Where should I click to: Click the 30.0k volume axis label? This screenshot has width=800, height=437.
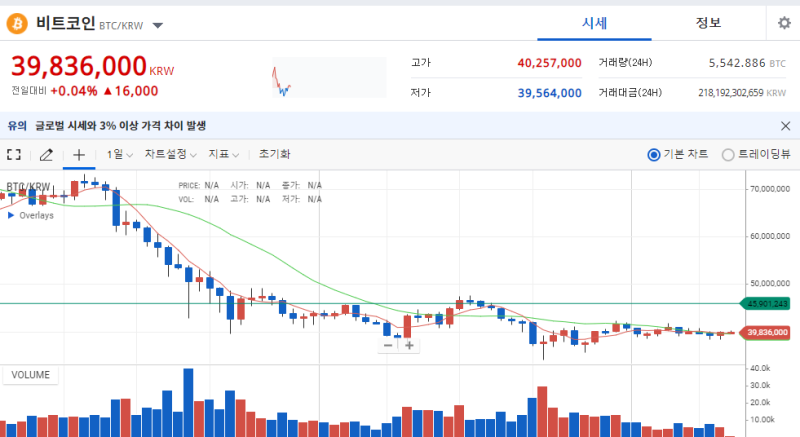760,385
